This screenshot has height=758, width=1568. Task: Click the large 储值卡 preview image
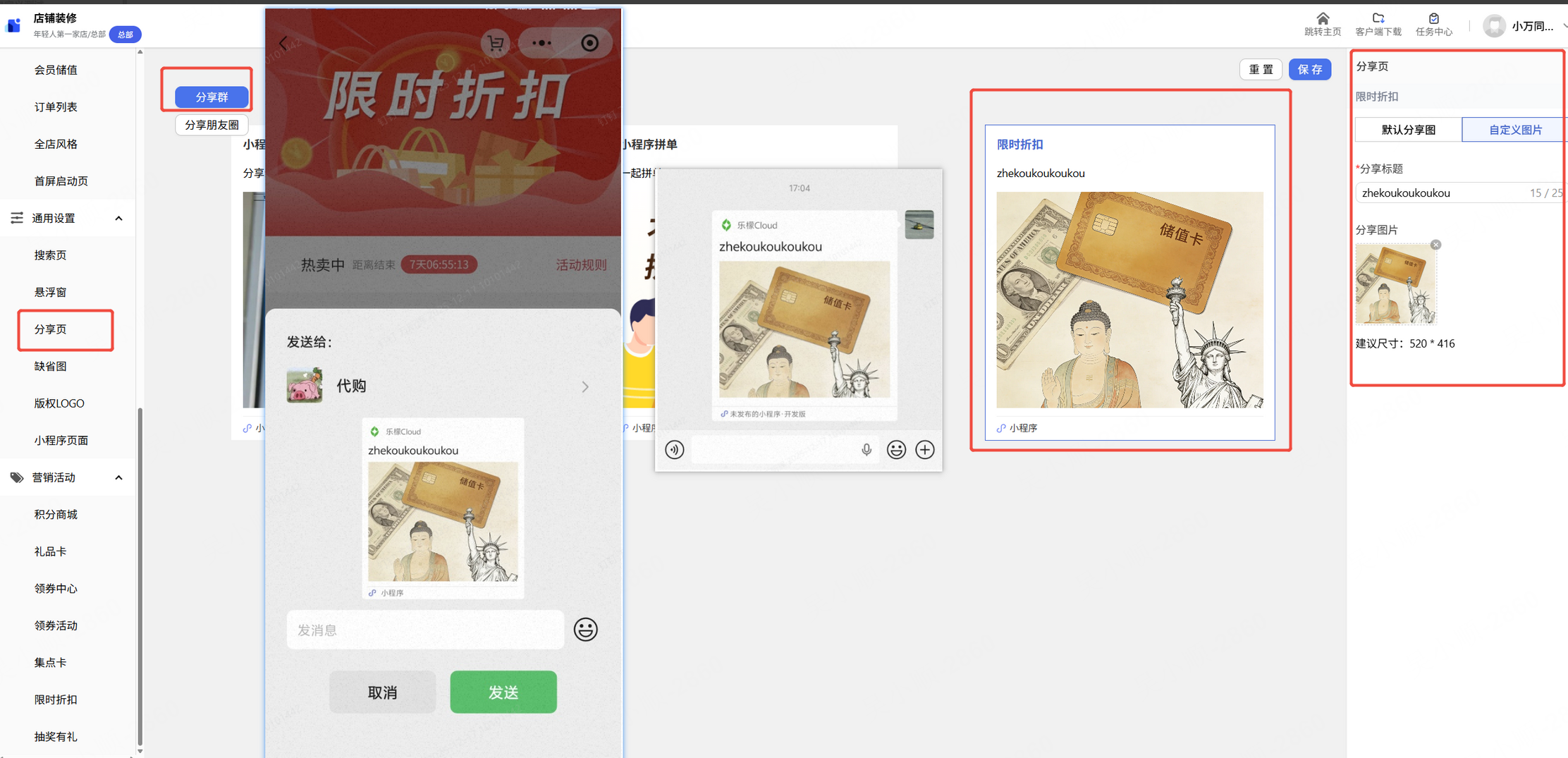click(1129, 300)
